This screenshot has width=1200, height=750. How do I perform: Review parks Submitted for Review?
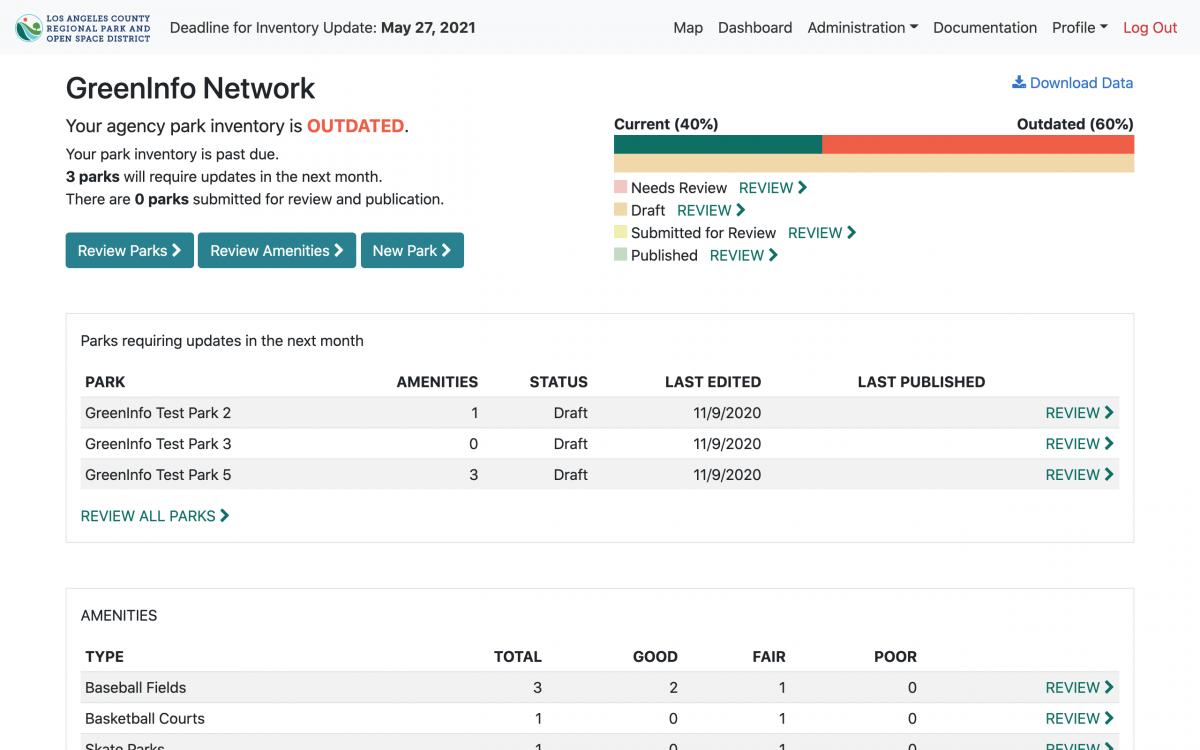coord(822,233)
